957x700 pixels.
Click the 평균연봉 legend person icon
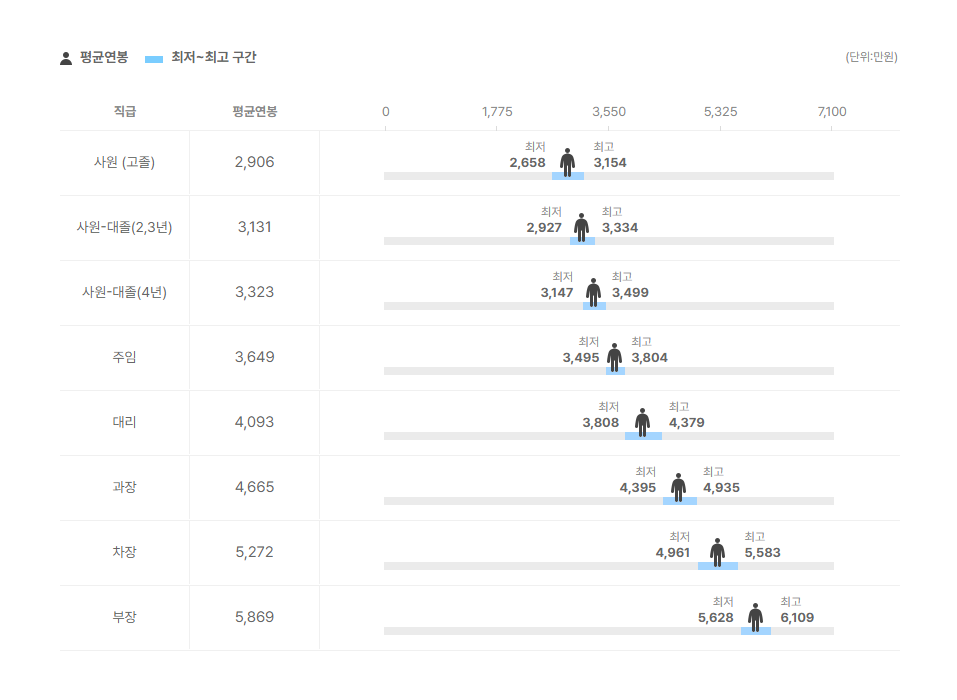(66, 58)
